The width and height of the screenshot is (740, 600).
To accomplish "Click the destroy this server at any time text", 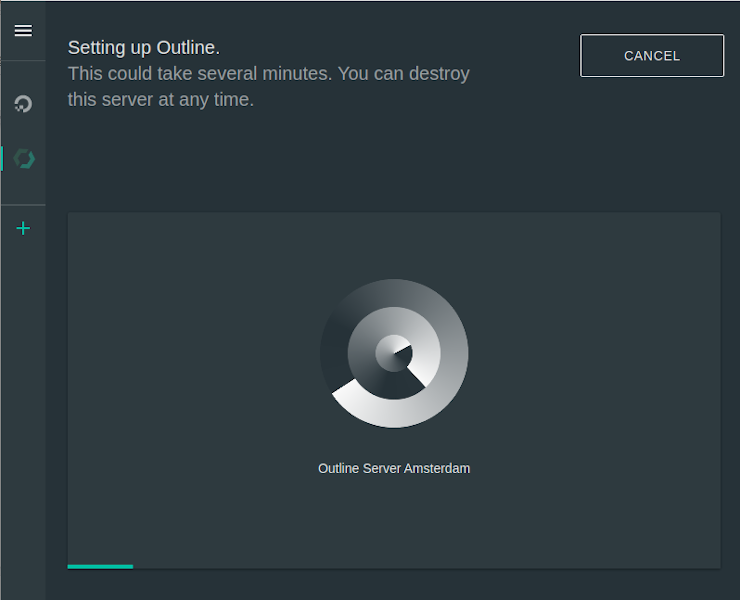I will click(x=269, y=87).
